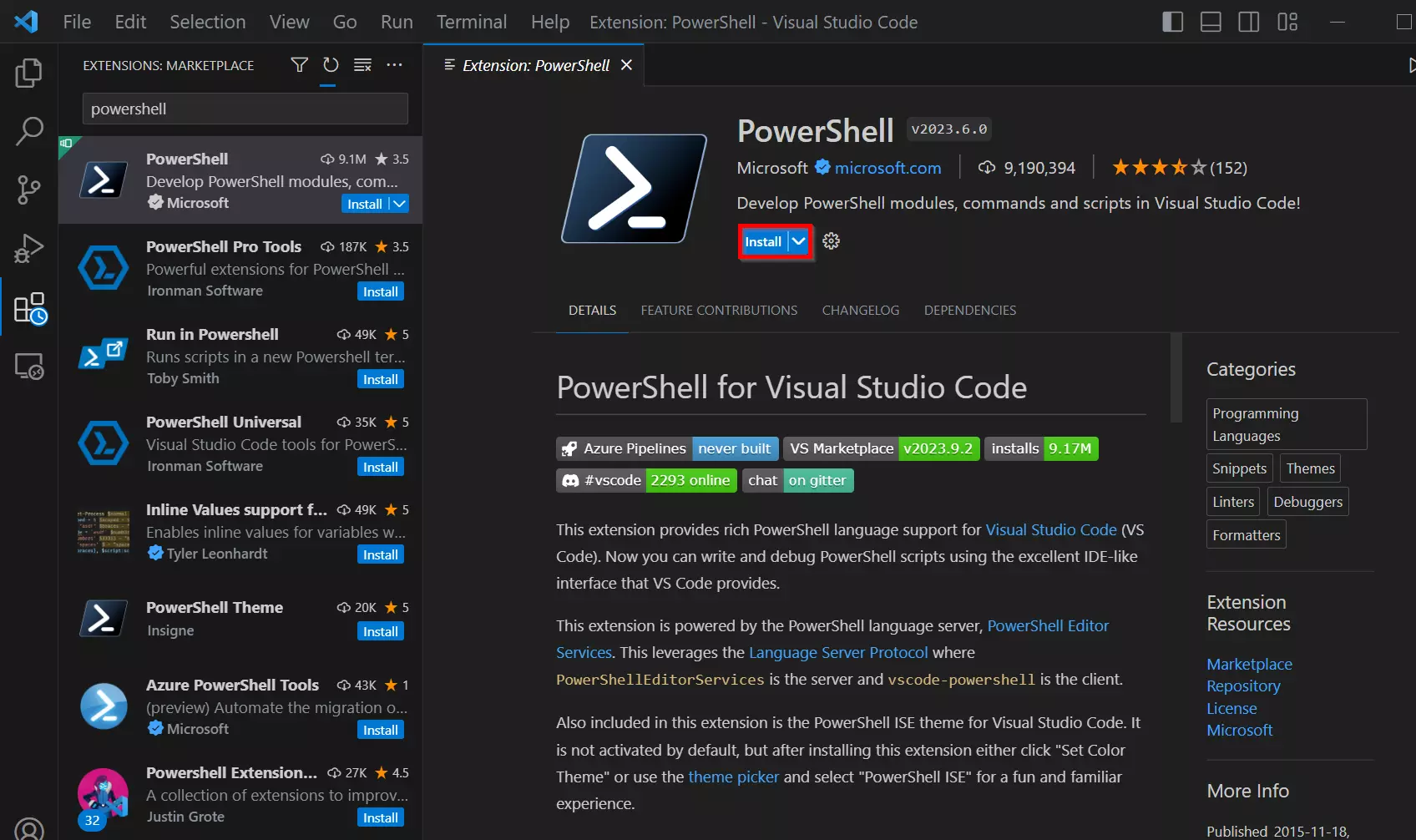Open the Repository link under Extension Resources
Image resolution: width=1416 pixels, height=840 pixels.
tap(1242, 686)
